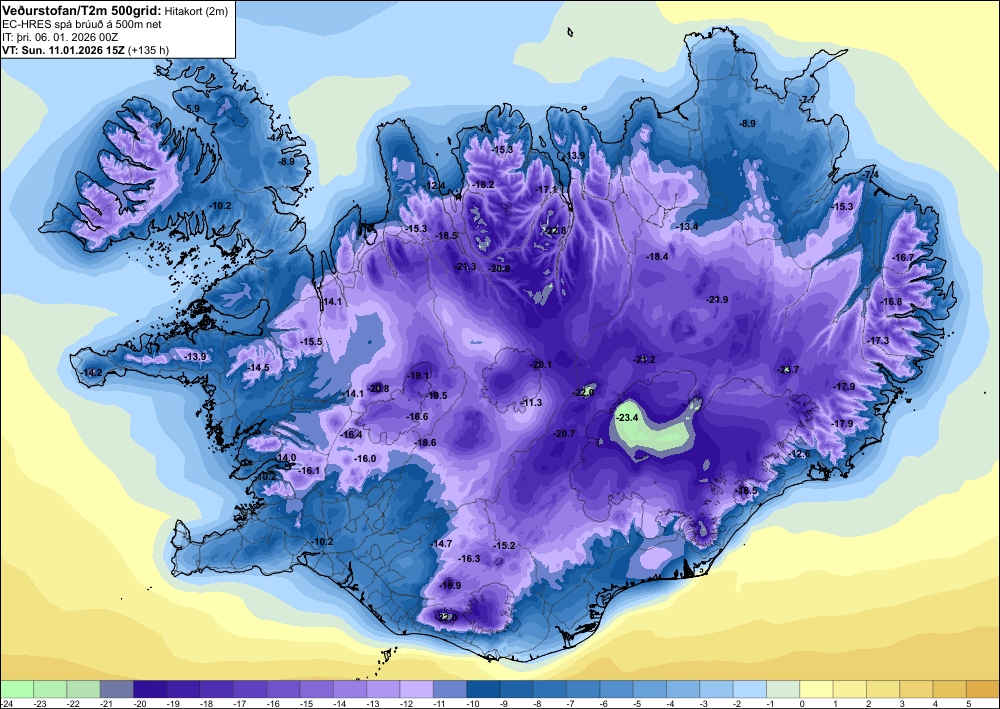The image size is (1000, 709).
Task: Select the -16.4 temperature value
Action: (351, 435)
